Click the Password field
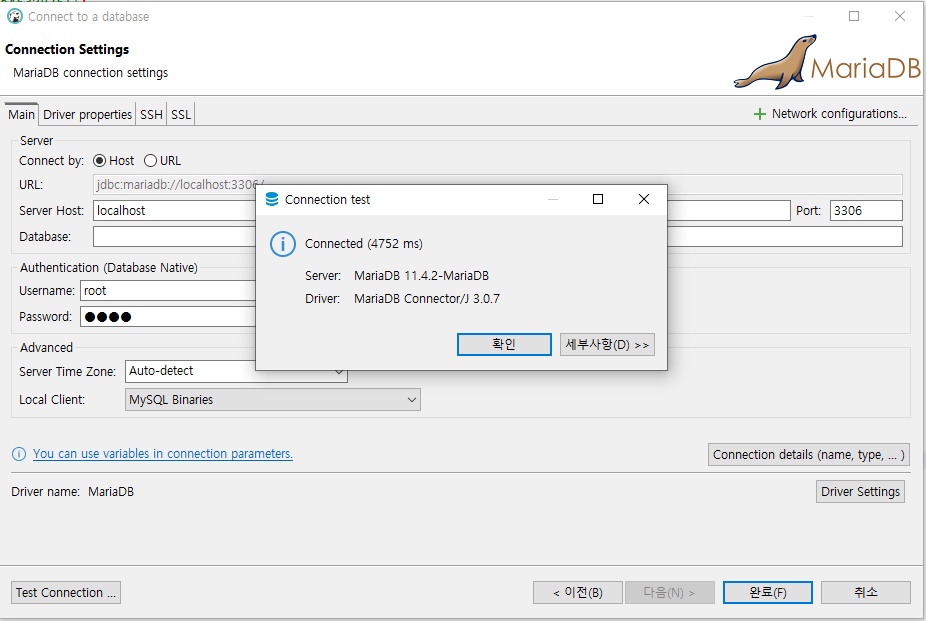Screen dimensions: 926x621 pyautogui.click(x=169, y=317)
